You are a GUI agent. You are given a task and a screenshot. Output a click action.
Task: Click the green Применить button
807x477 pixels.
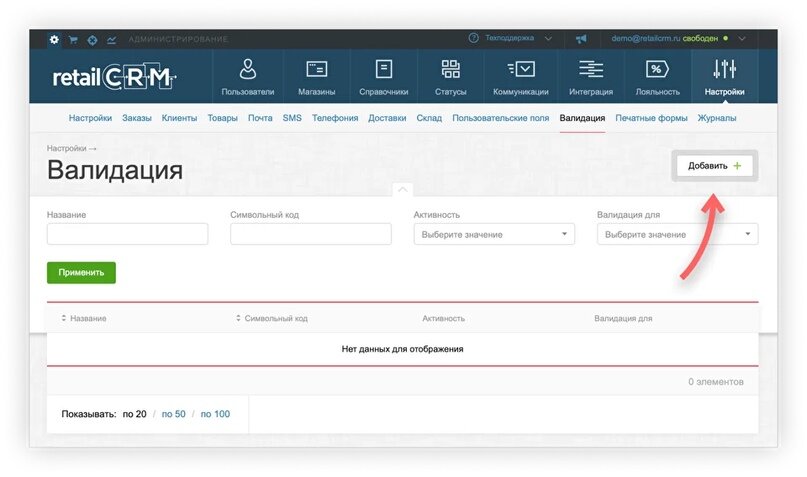coord(81,273)
